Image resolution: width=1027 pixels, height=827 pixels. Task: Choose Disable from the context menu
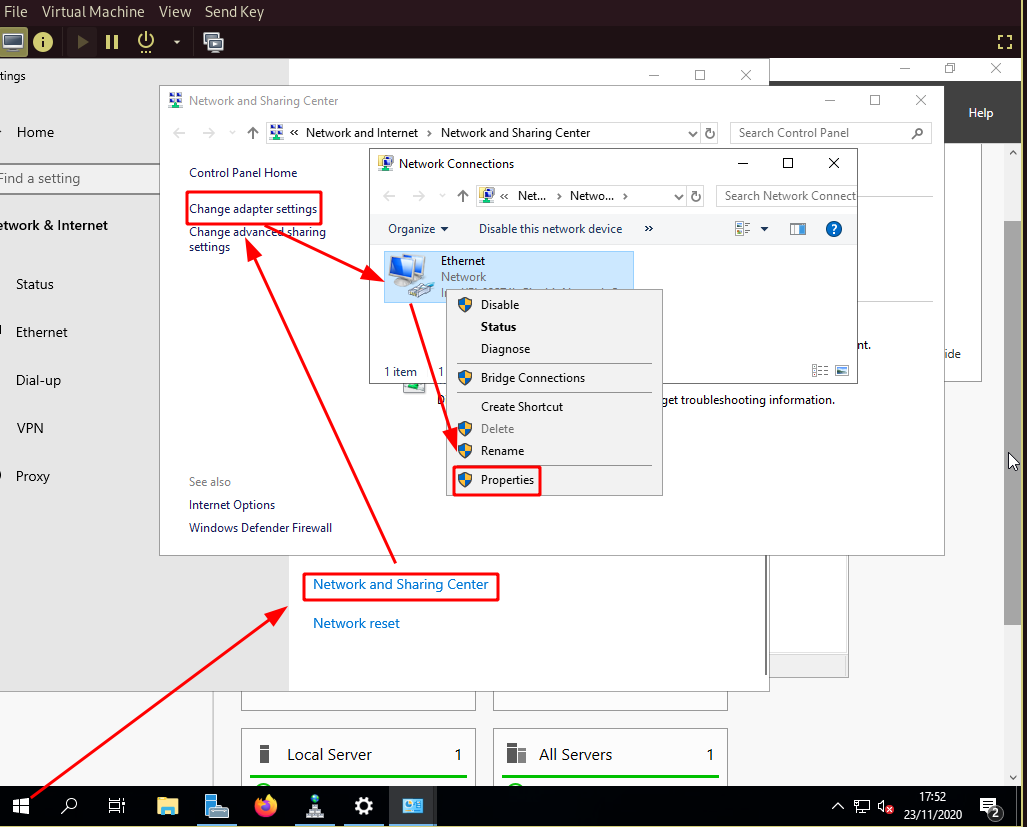[x=555, y=304]
